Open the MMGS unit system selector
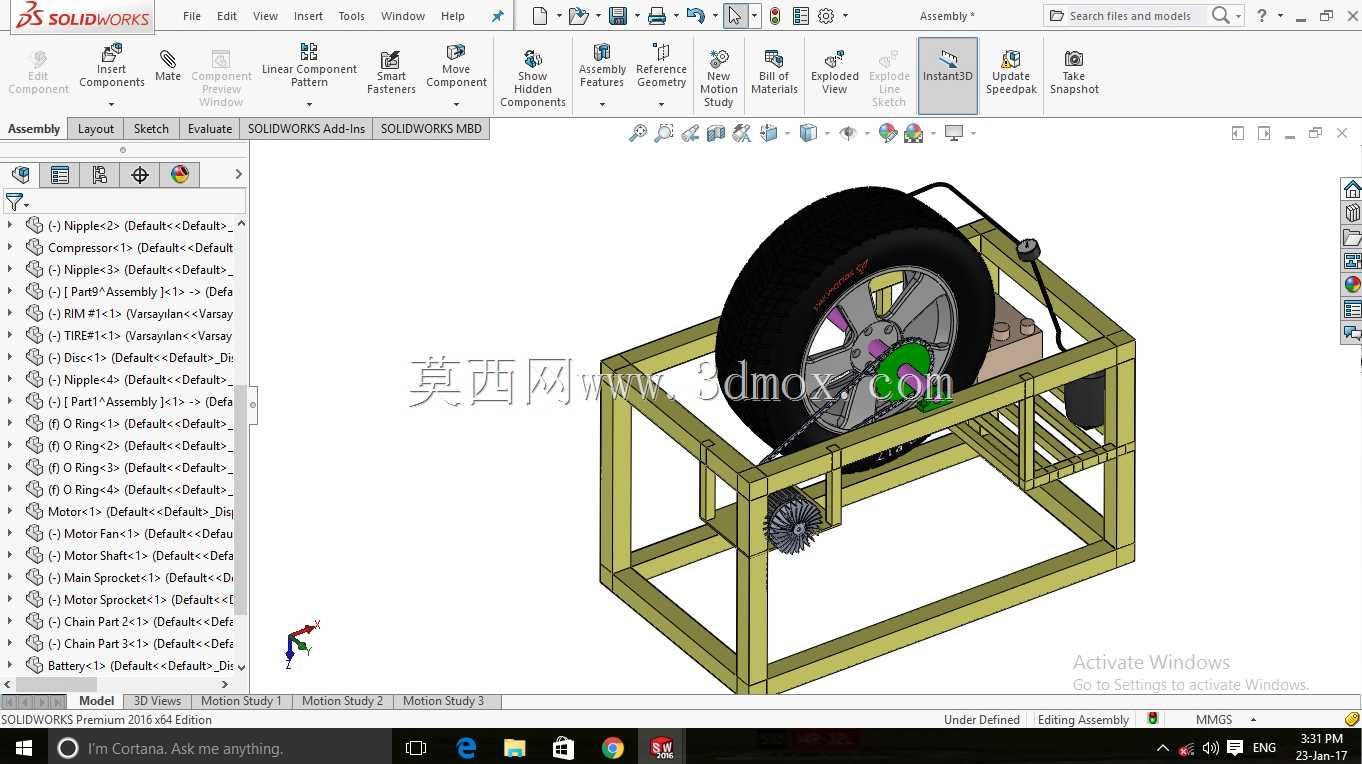 tap(1224, 719)
